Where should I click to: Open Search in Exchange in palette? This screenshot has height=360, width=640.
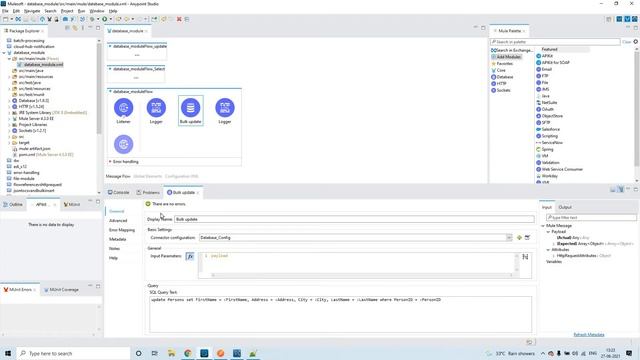click(x=512, y=50)
